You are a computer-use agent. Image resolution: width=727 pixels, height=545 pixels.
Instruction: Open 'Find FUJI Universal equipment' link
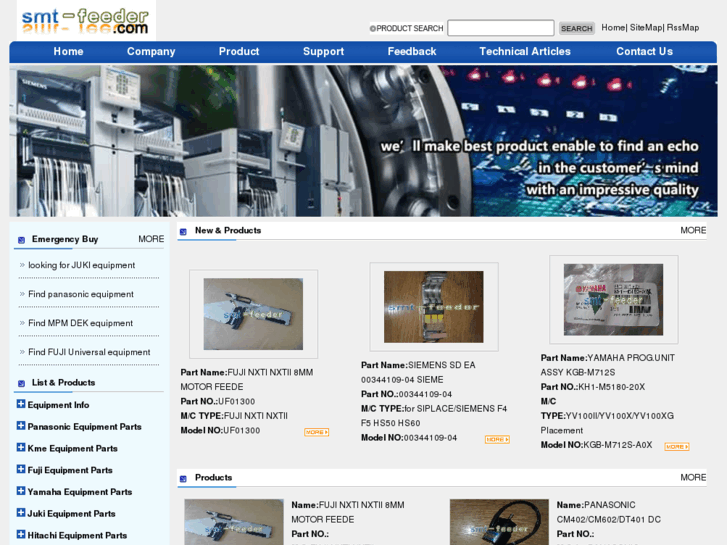point(89,352)
